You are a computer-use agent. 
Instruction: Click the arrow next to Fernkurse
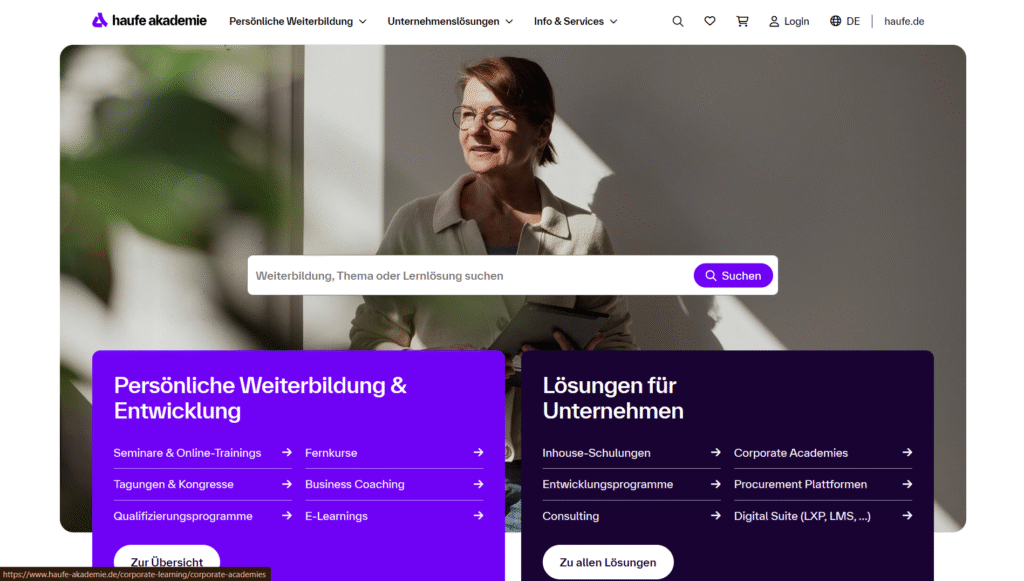click(479, 452)
